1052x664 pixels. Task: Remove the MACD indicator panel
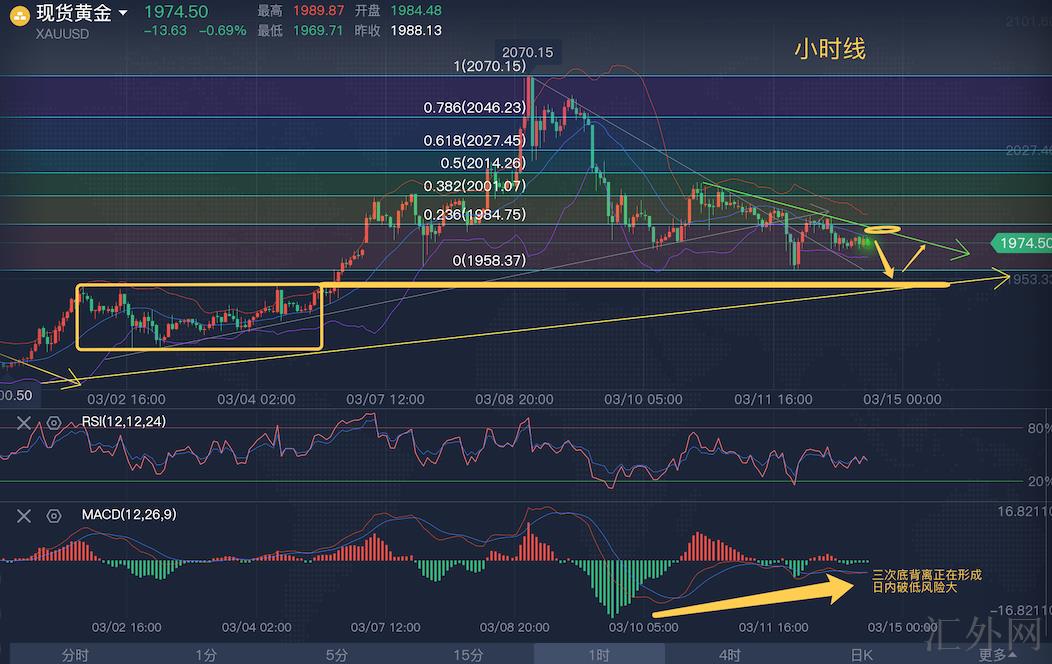(x=25, y=515)
